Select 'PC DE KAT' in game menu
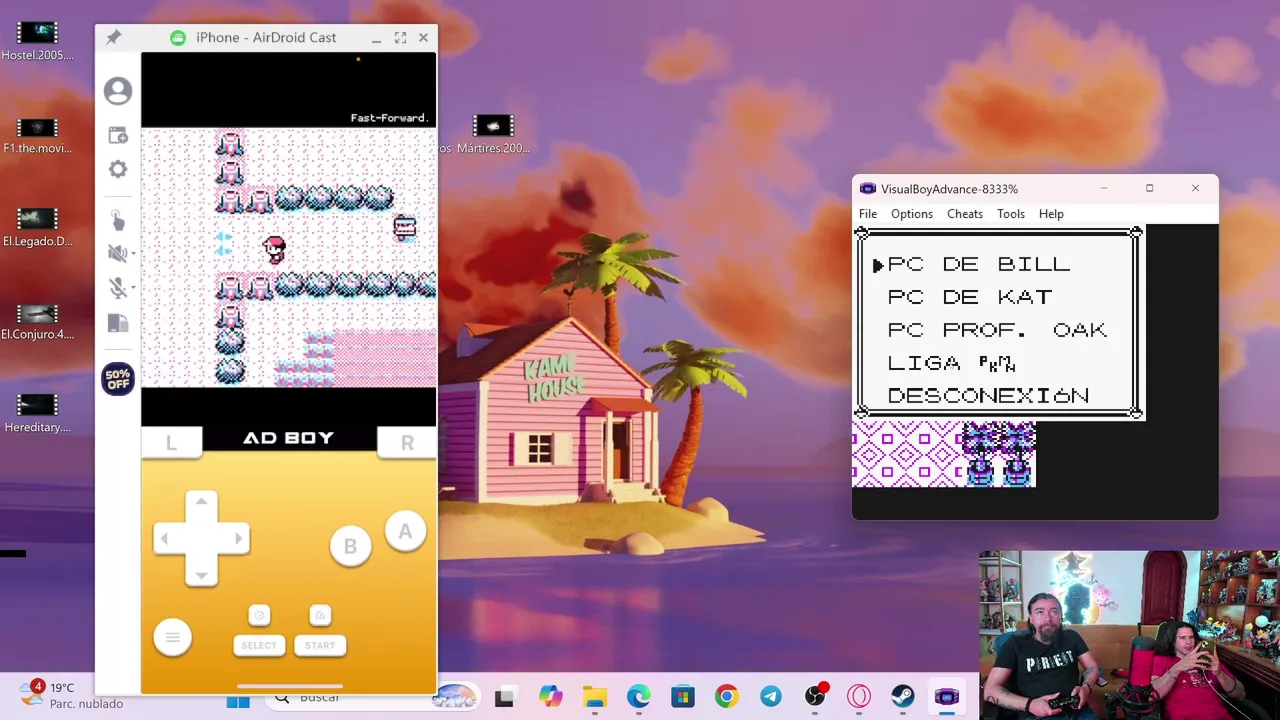The height and width of the screenshot is (720, 1280). (x=970, y=297)
